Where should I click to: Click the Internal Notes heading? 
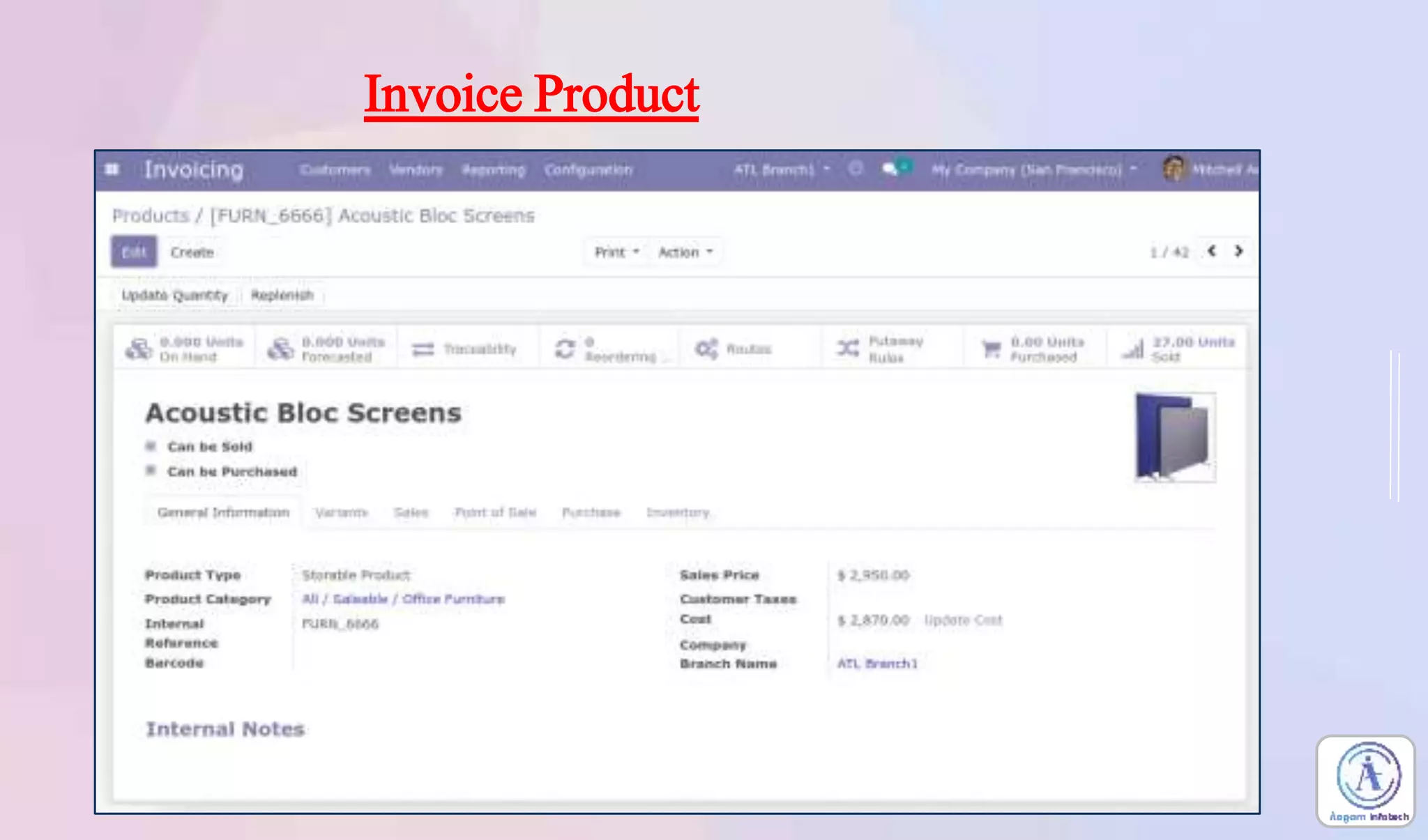point(225,729)
